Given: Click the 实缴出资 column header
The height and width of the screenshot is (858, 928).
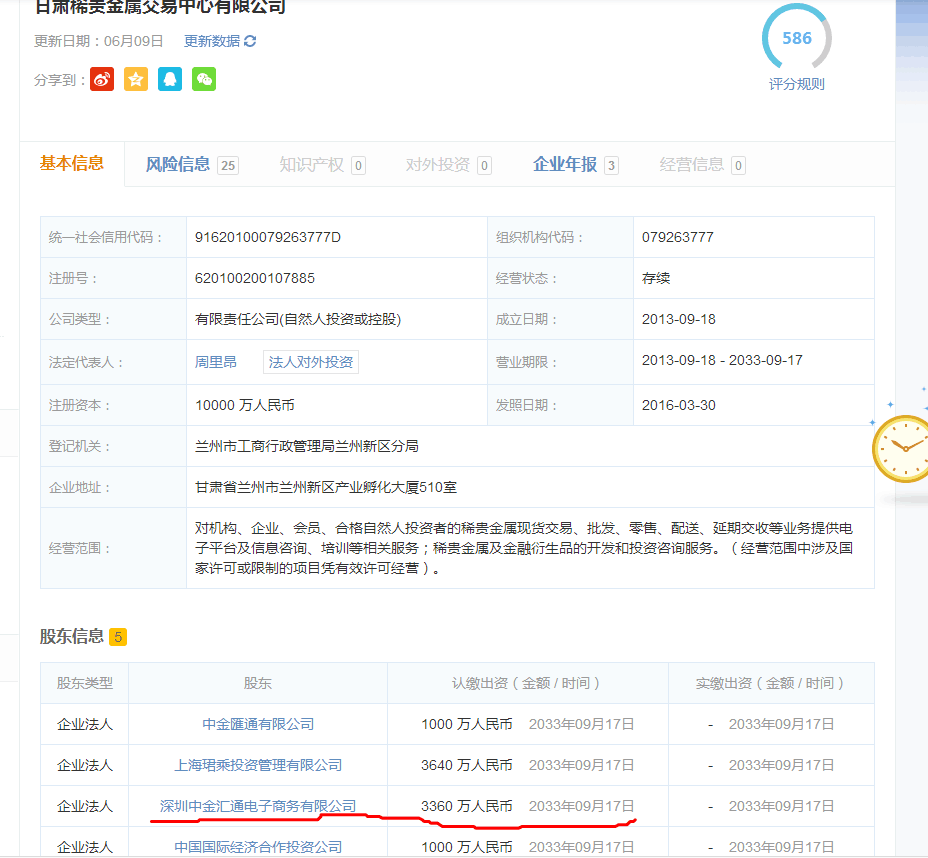Looking at the screenshot, I should pos(771,683).
